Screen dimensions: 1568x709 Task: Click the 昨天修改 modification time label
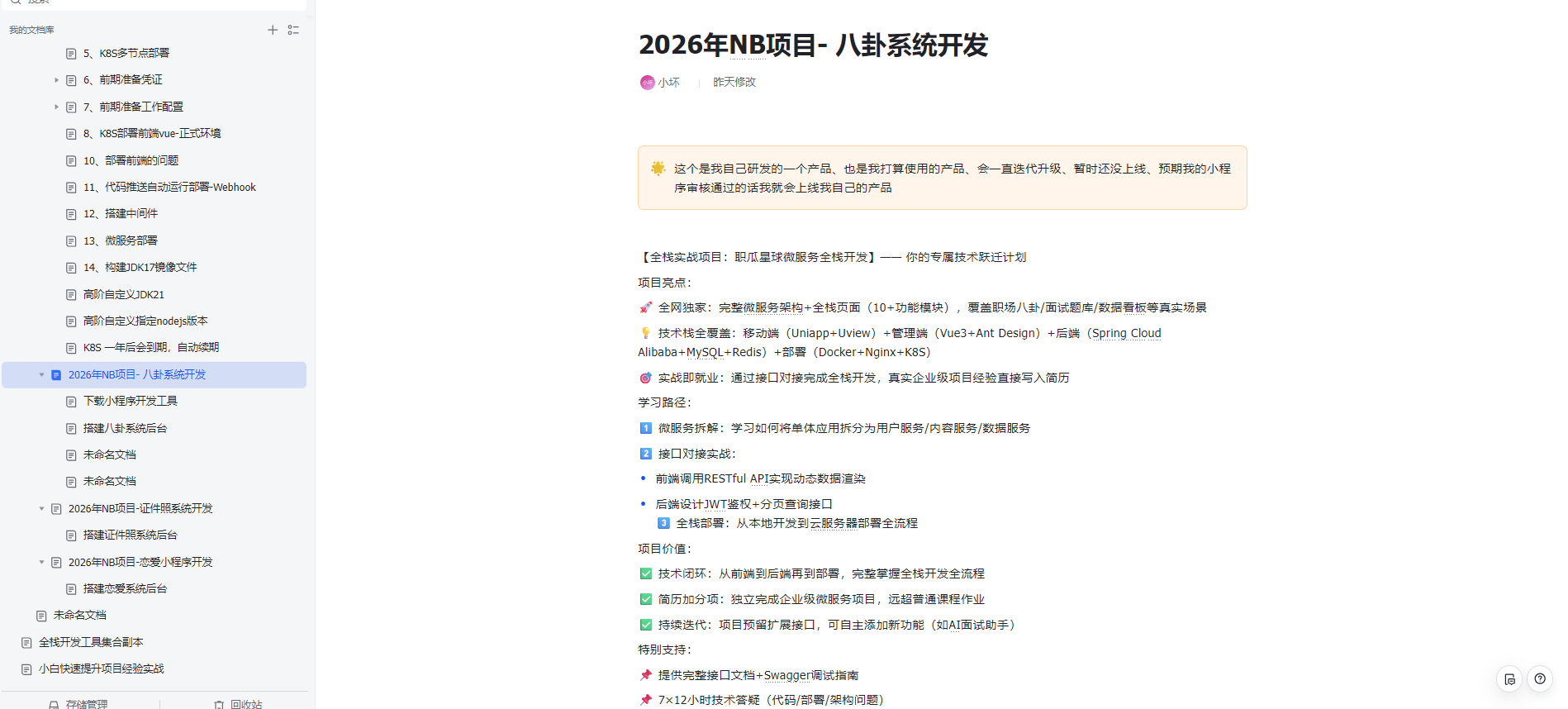734,83
